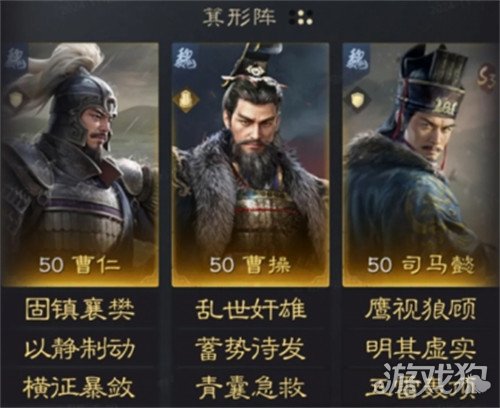This screenshot has height=408, width=500.
Task: Select the 青囊急救 skill
Action: (x=251, y=387)
